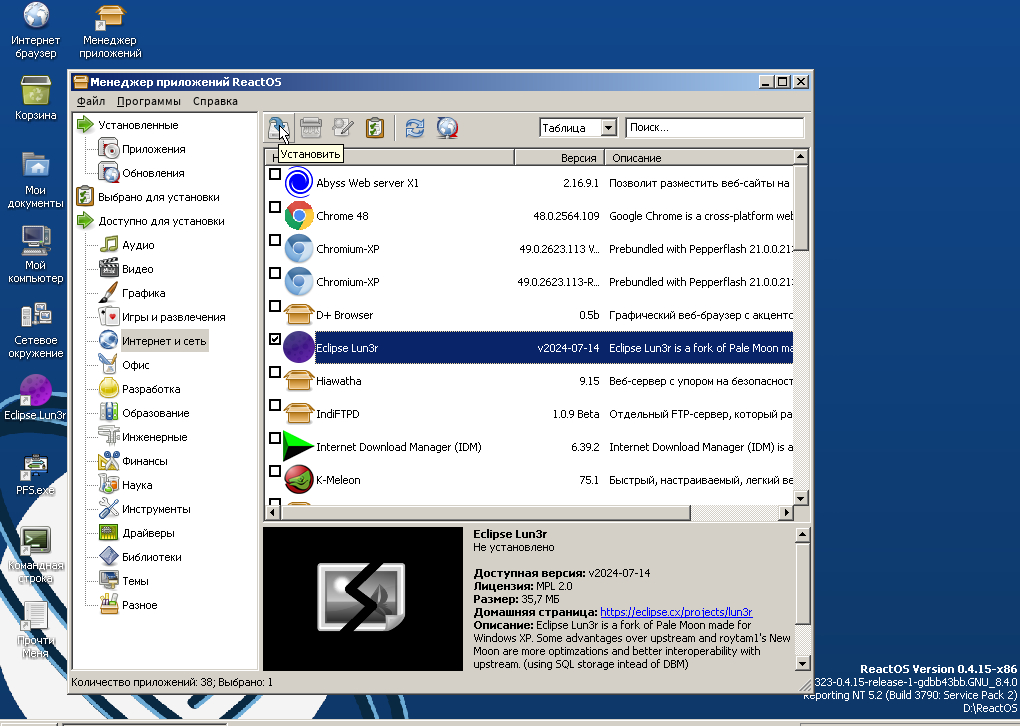Image resolution: width=1020 pixels, height=726 pixels.
Task: Tick the D+ Browser checkbox
Action: pos(275,306)
